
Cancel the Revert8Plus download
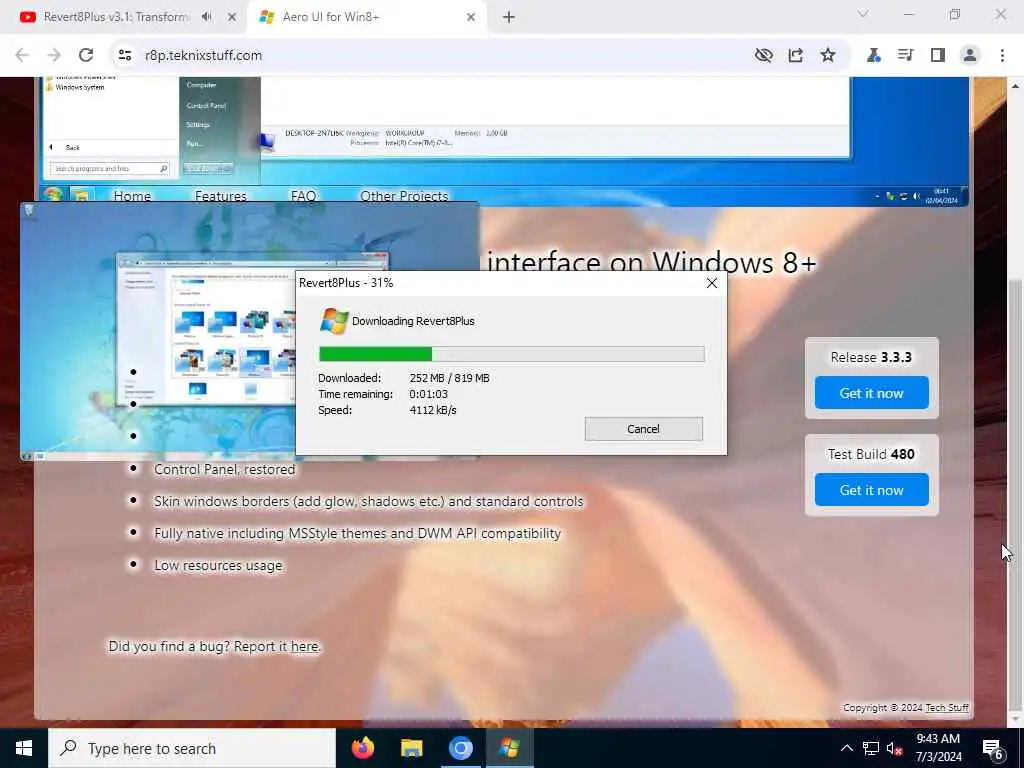(x=643, y=429)
